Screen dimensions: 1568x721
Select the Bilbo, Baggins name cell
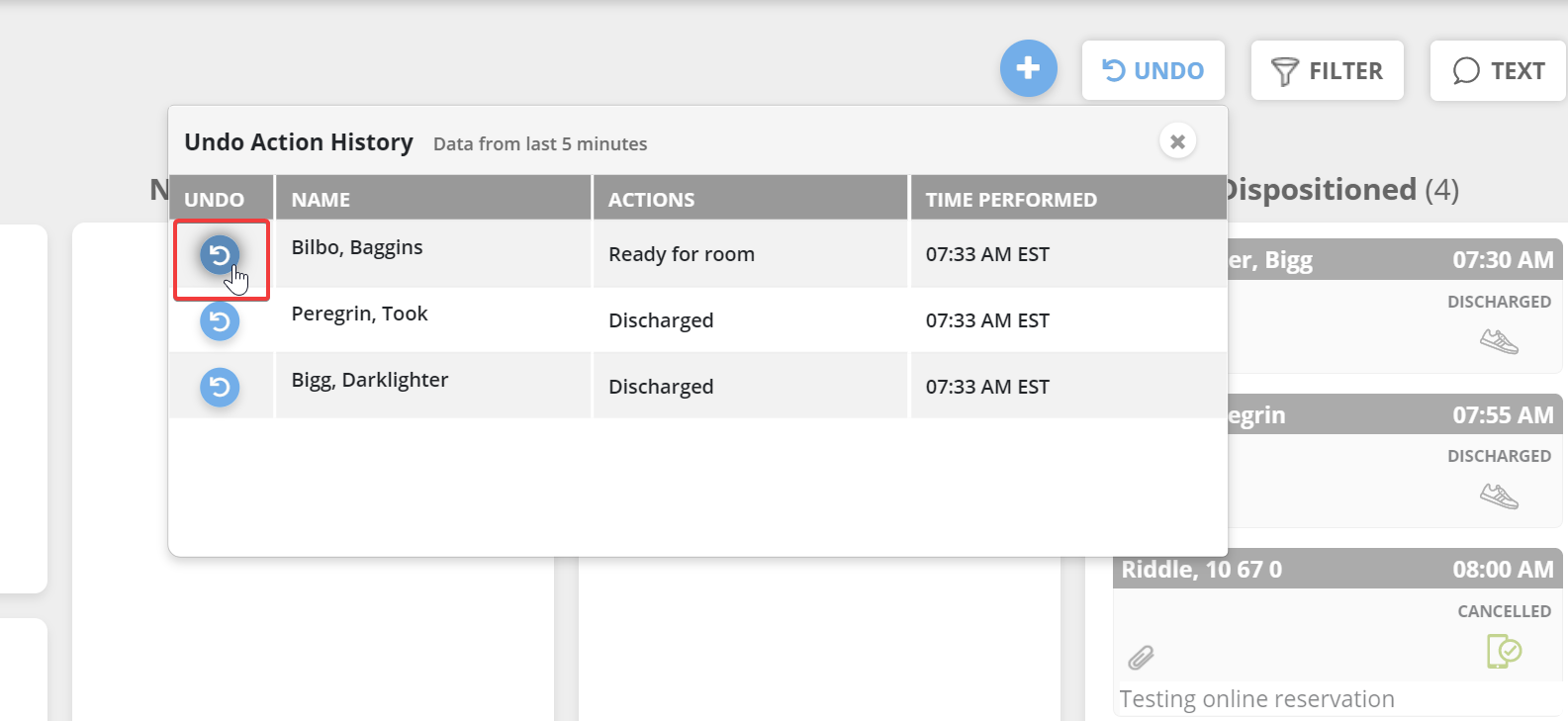coord(357,247)
